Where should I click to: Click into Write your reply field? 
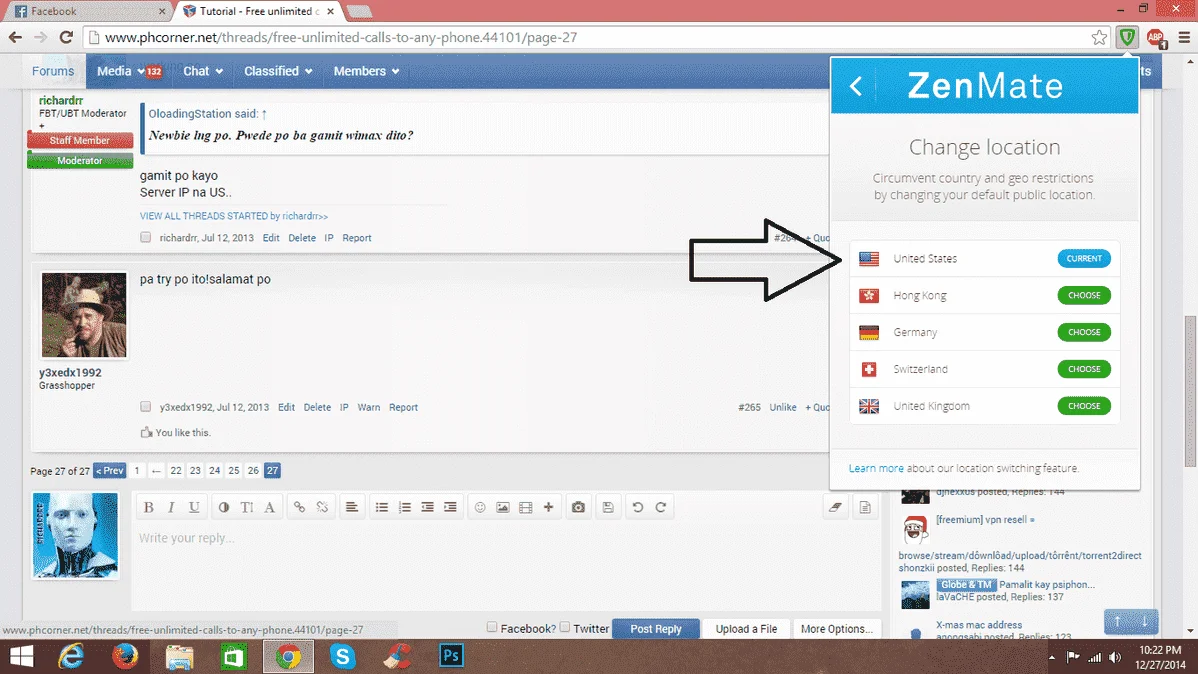click(506, 565)
